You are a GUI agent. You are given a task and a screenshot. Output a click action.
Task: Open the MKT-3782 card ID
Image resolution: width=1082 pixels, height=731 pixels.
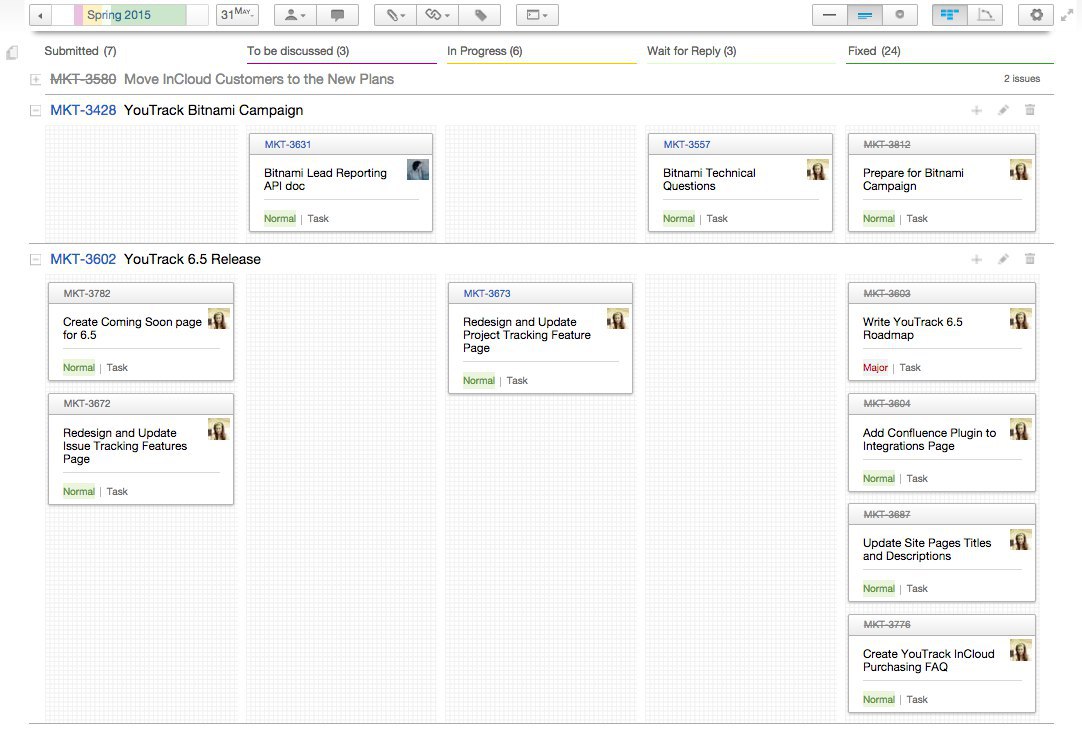tap(87, 293)
